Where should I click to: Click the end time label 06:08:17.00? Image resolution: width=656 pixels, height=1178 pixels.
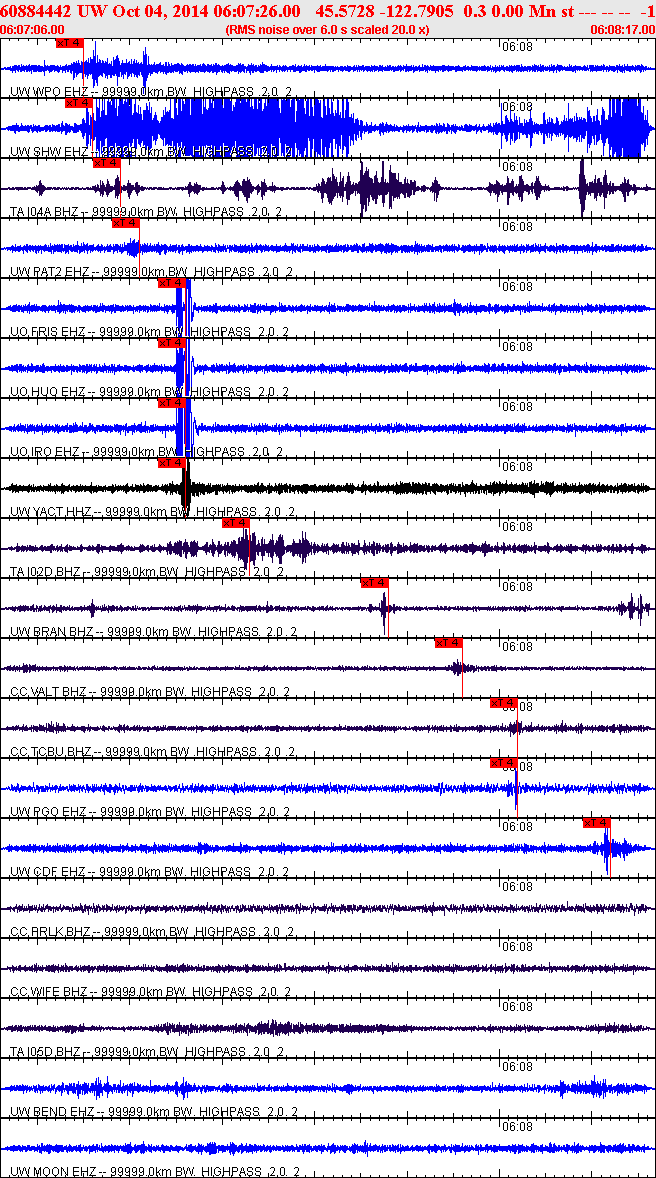click(x=622, y=29)
